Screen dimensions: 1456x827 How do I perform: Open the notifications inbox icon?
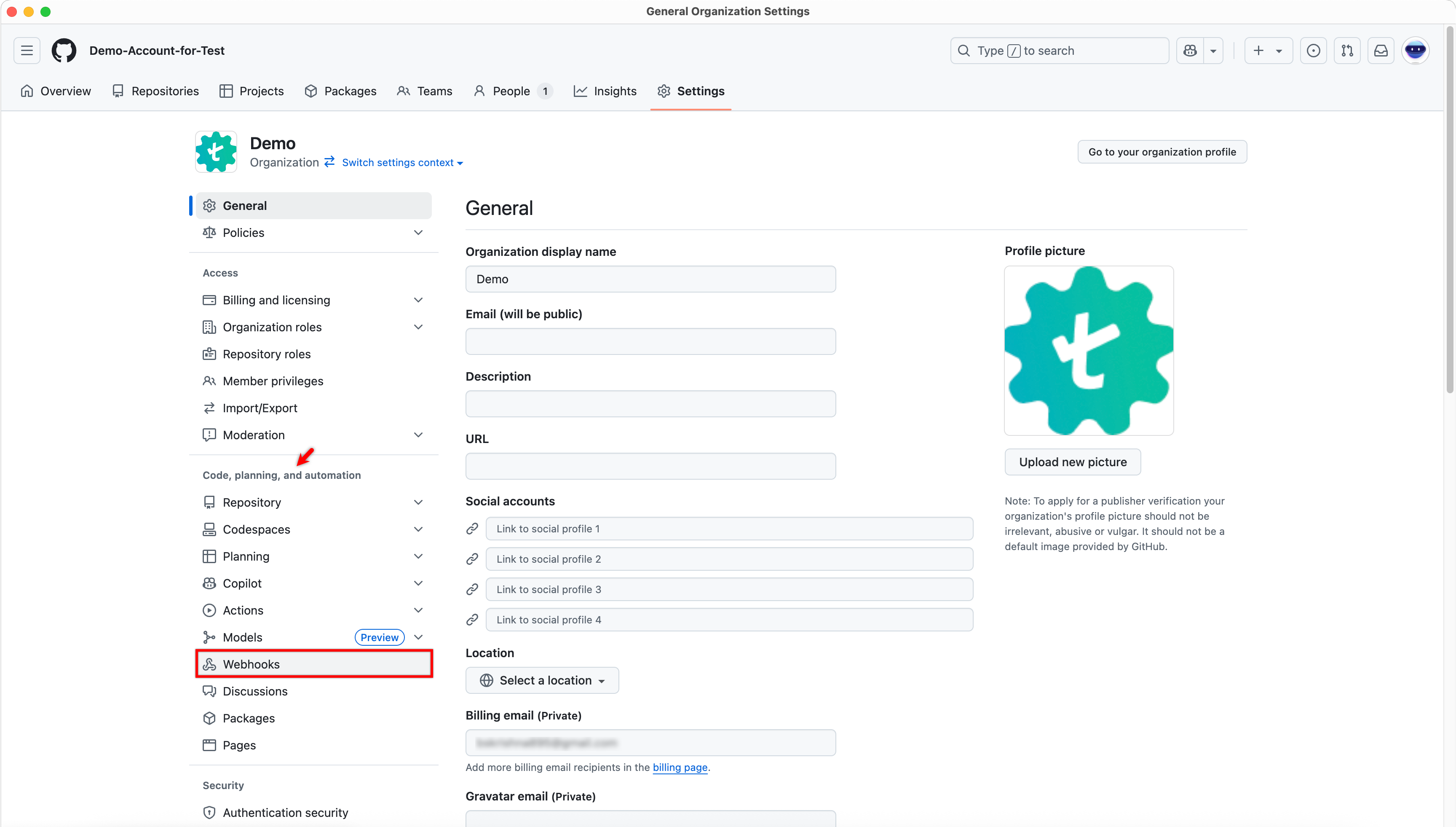1380,50
